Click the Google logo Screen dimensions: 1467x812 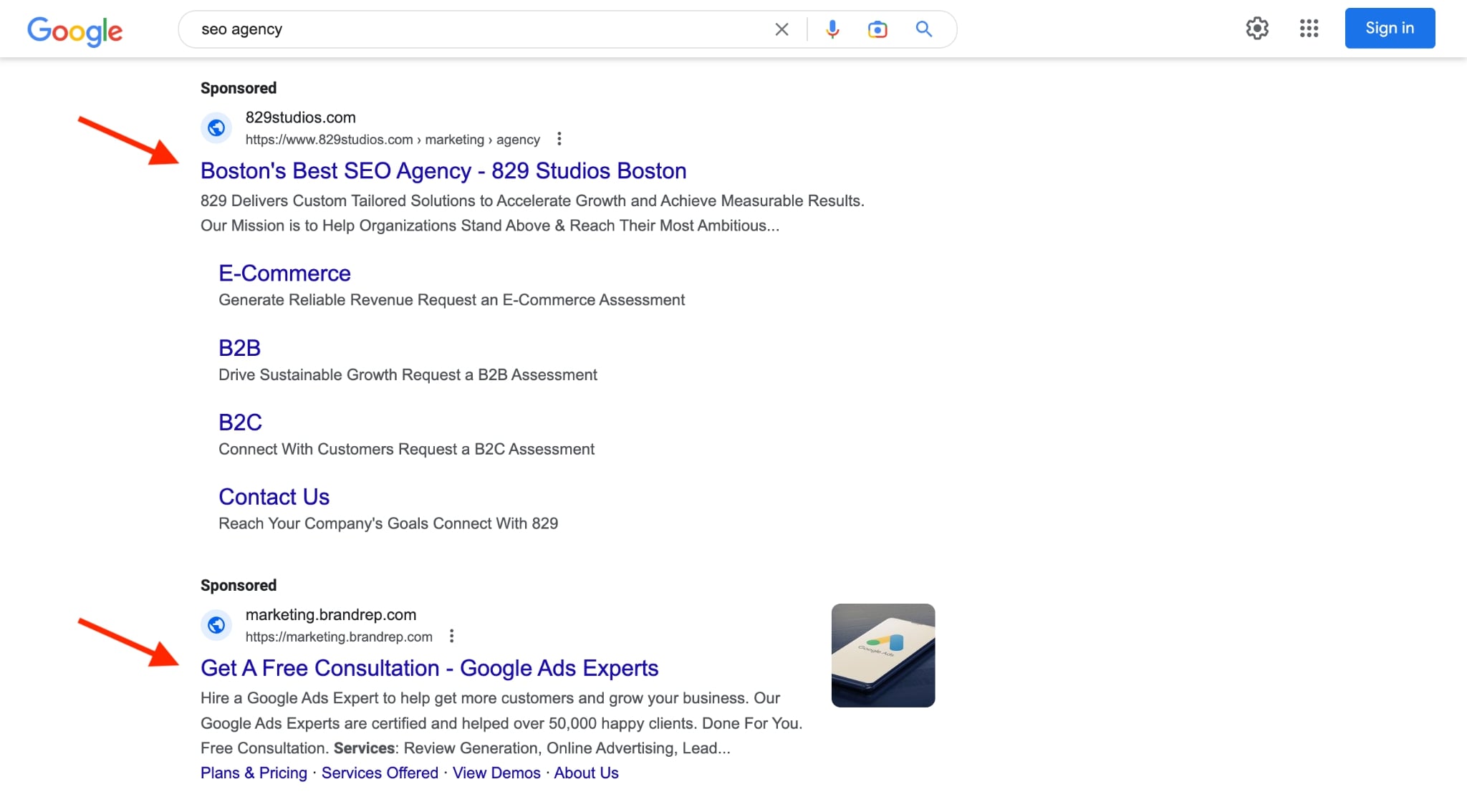pyautogui.click(x=74, y=30)
